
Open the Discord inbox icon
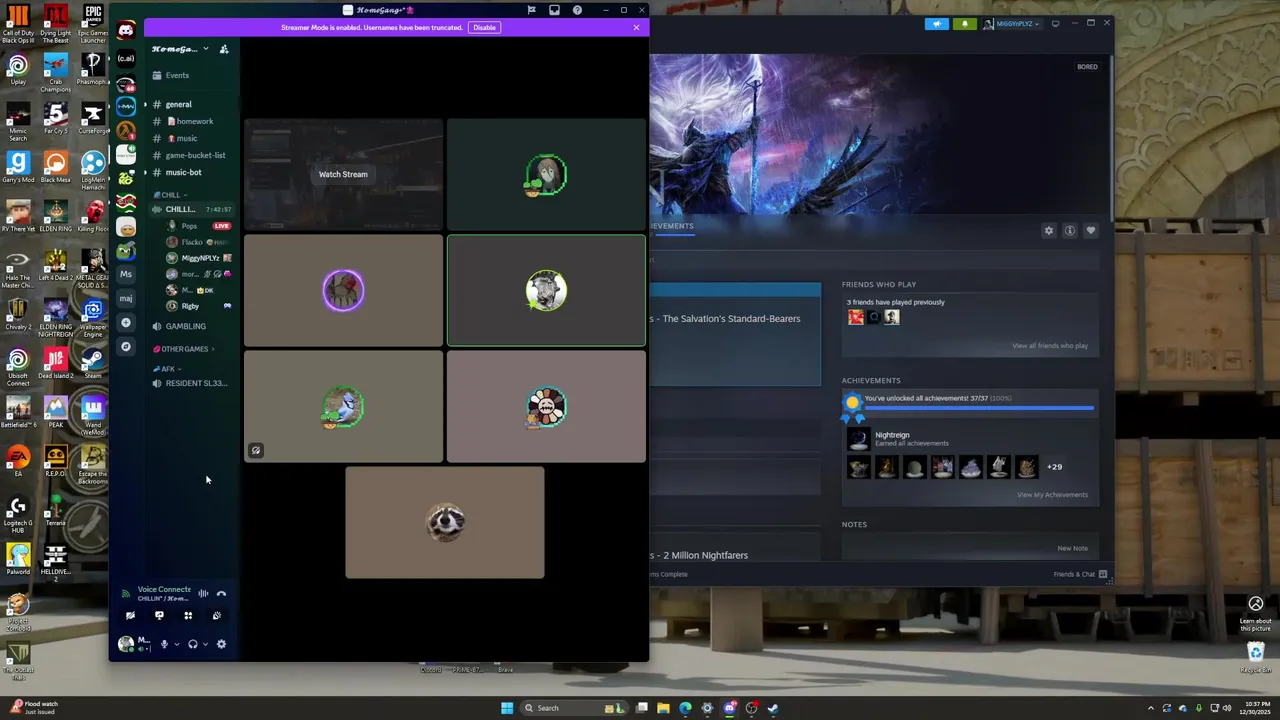[554, 10]
